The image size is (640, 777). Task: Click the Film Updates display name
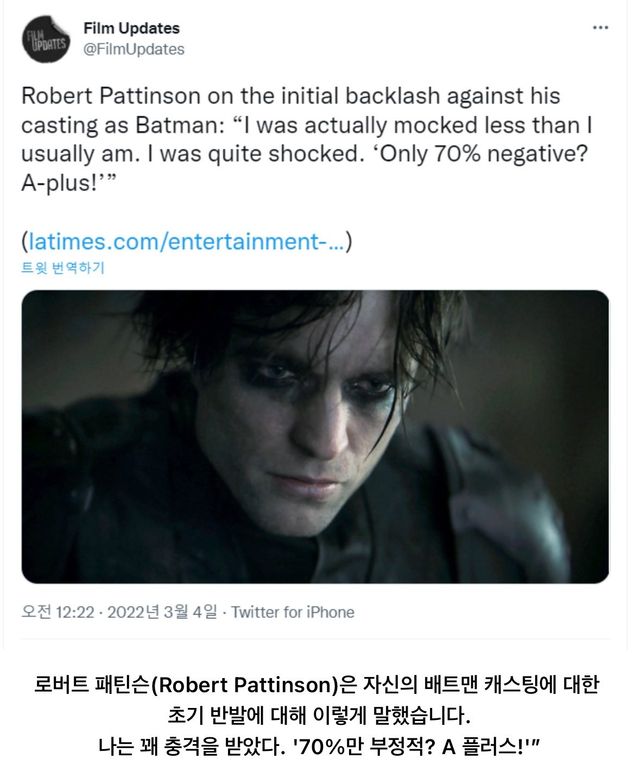point(131,28)
